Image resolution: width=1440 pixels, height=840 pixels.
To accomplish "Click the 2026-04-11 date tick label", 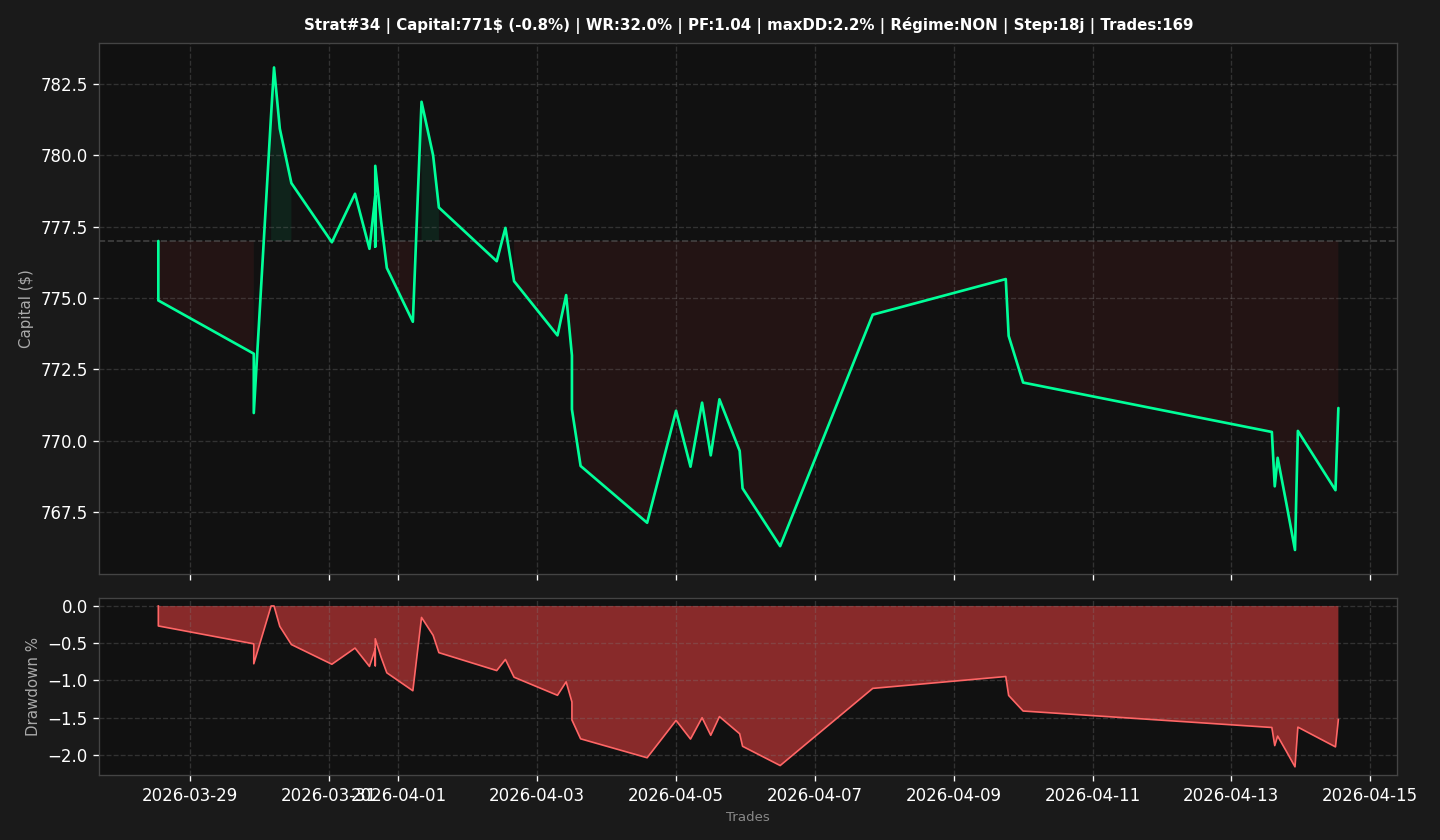I will [x=1093, y=795].
